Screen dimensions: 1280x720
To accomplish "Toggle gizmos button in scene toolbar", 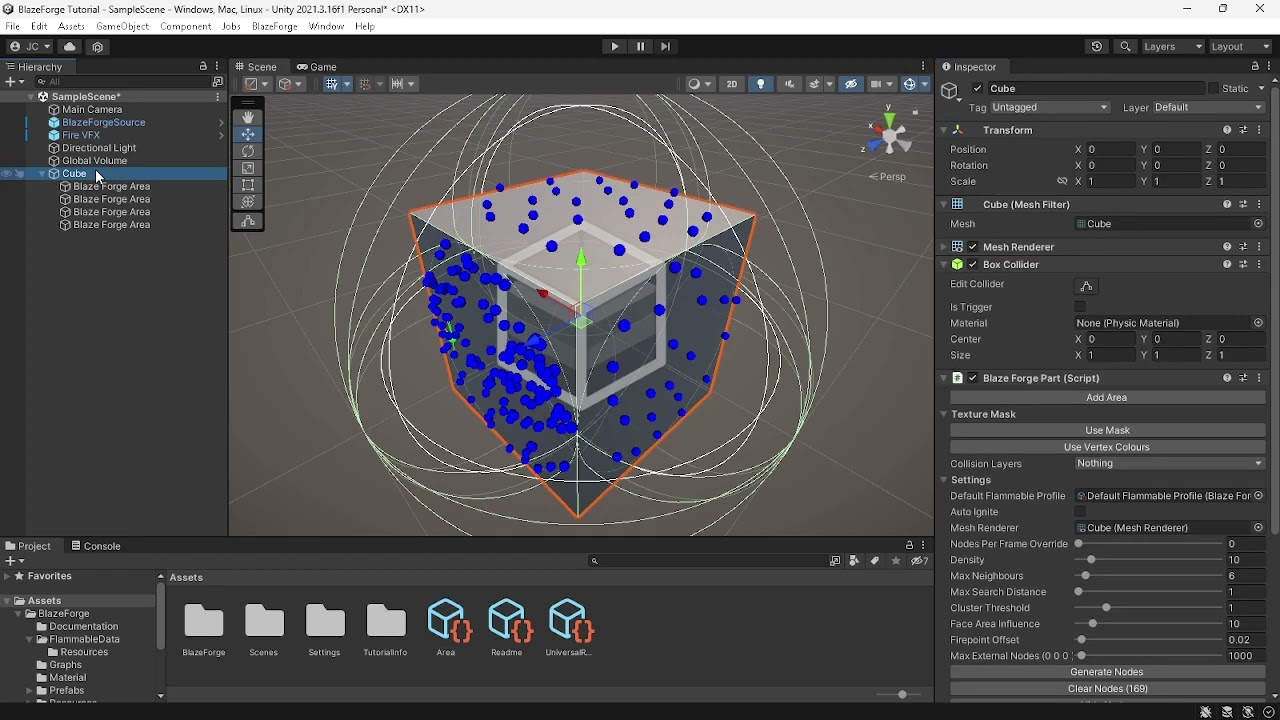I will click(910, 84).
